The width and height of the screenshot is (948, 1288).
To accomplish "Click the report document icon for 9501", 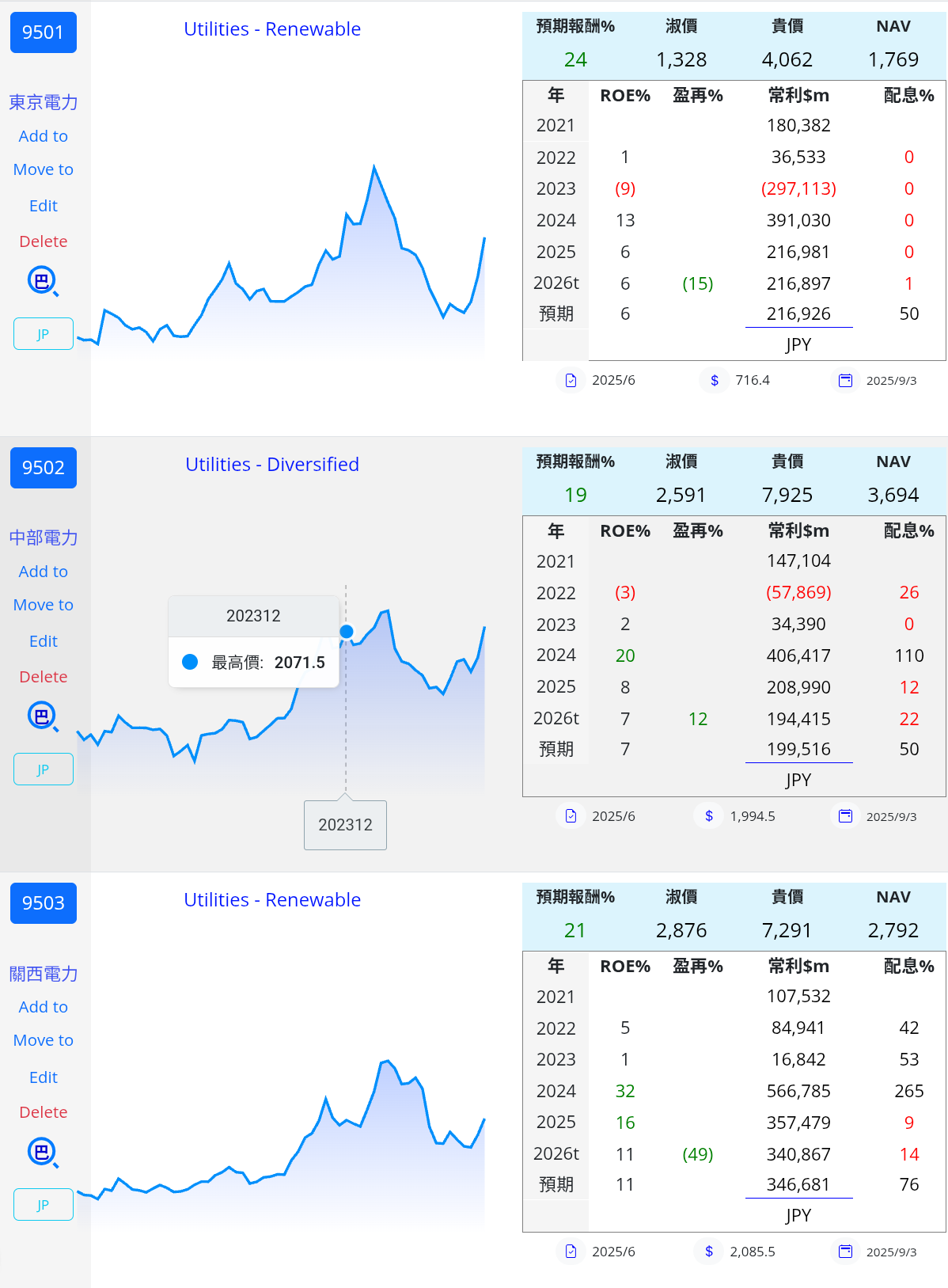I will tap(571, 380).
